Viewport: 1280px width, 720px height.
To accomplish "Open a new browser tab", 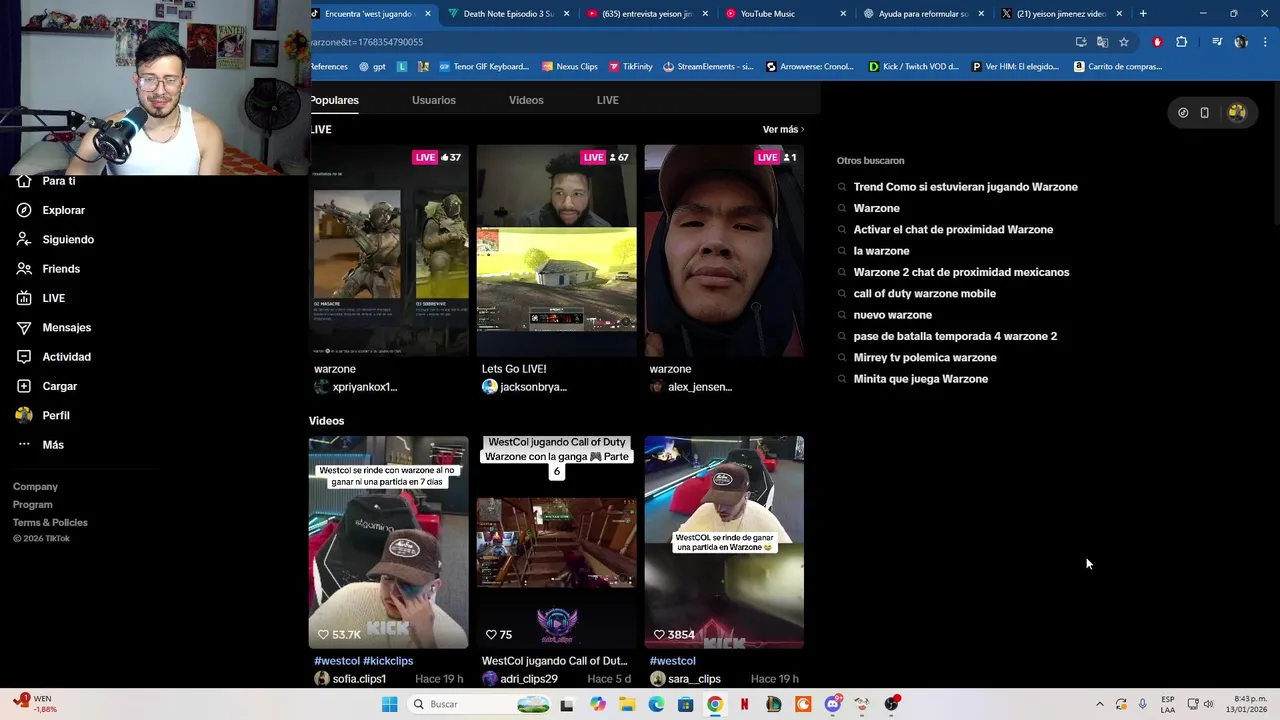I will (x=1143, y=14).
